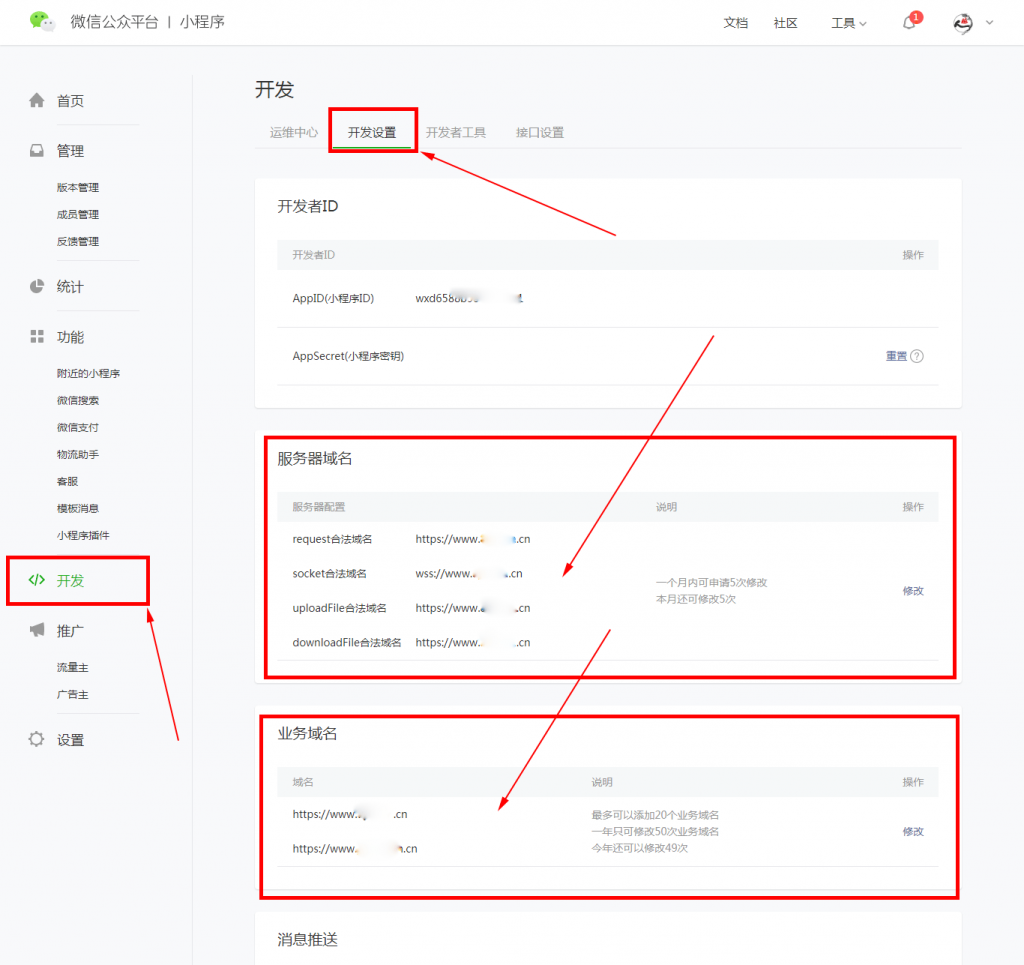
Task: Click the 设置 gear icon
Action: pyautogui.click(x=37, y=740)
